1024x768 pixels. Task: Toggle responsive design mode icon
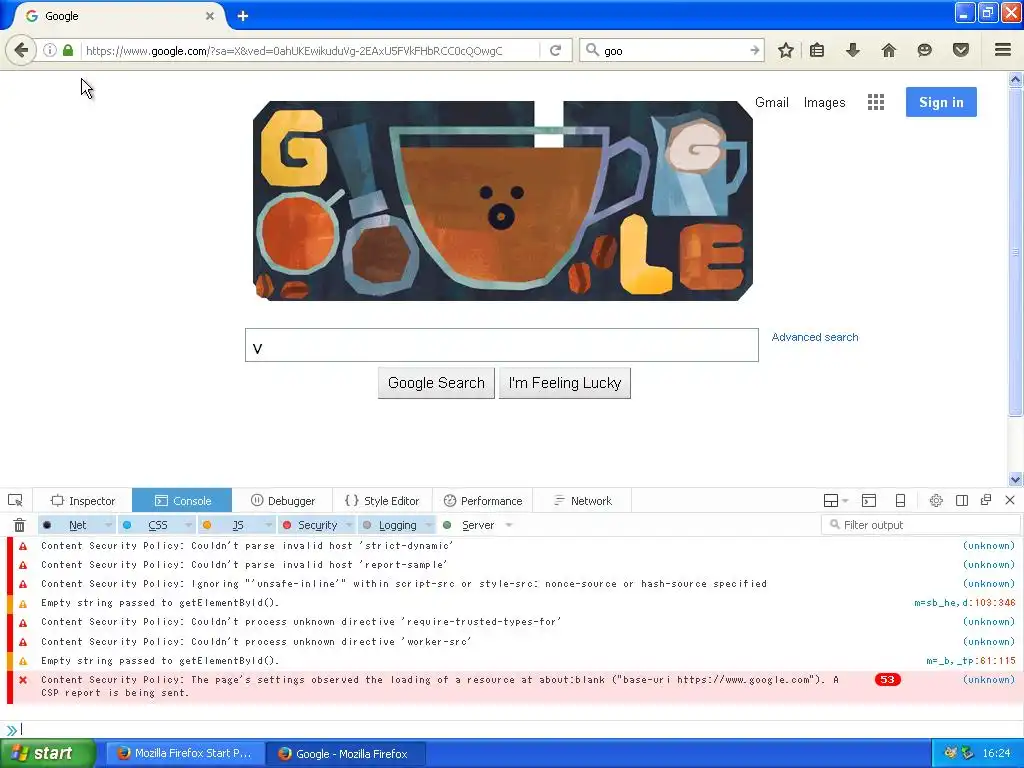[x=900, y=501]
